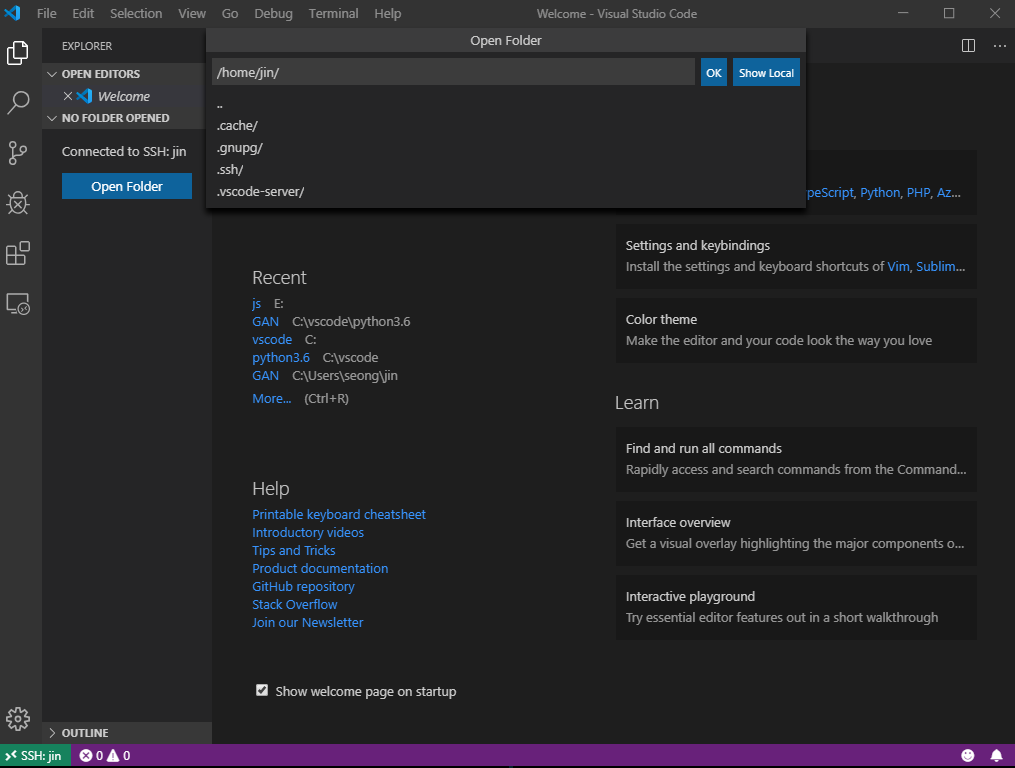Open the File menu
The width and height of the screenshot is (1015, 768).
(x=47, y=13)
